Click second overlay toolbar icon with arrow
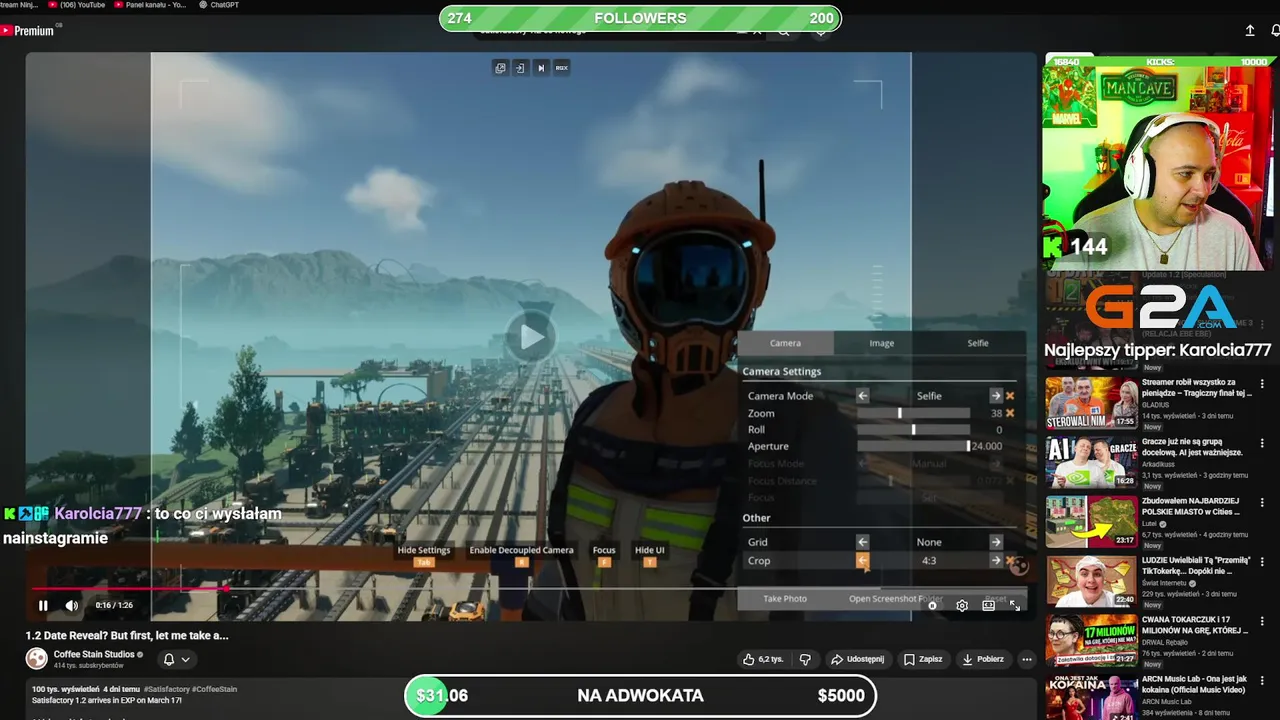The height and width of the screenshot is (720, 1280). click(520, 68)
